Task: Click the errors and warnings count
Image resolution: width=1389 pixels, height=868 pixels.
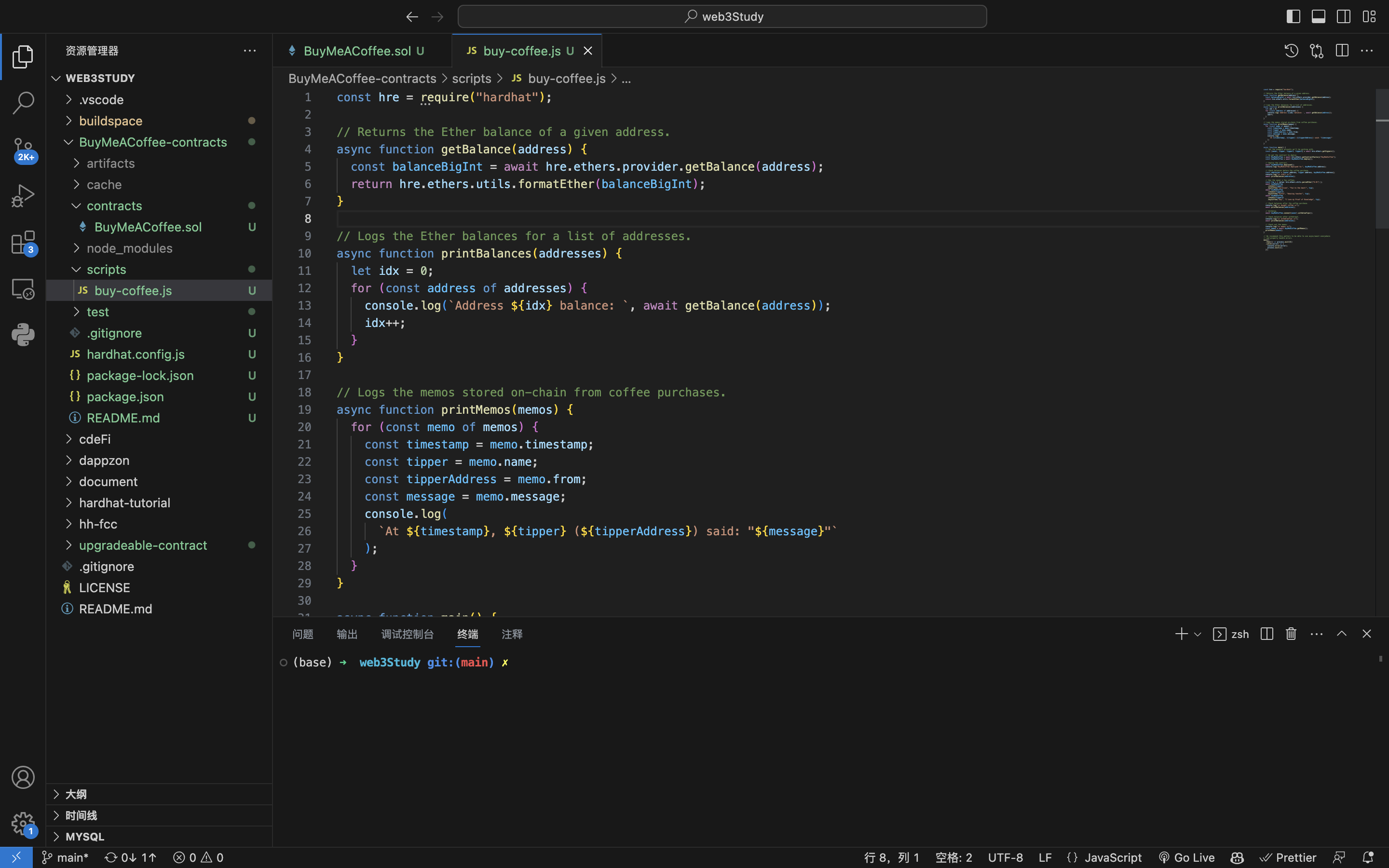Action: click(x=198, y=858)
